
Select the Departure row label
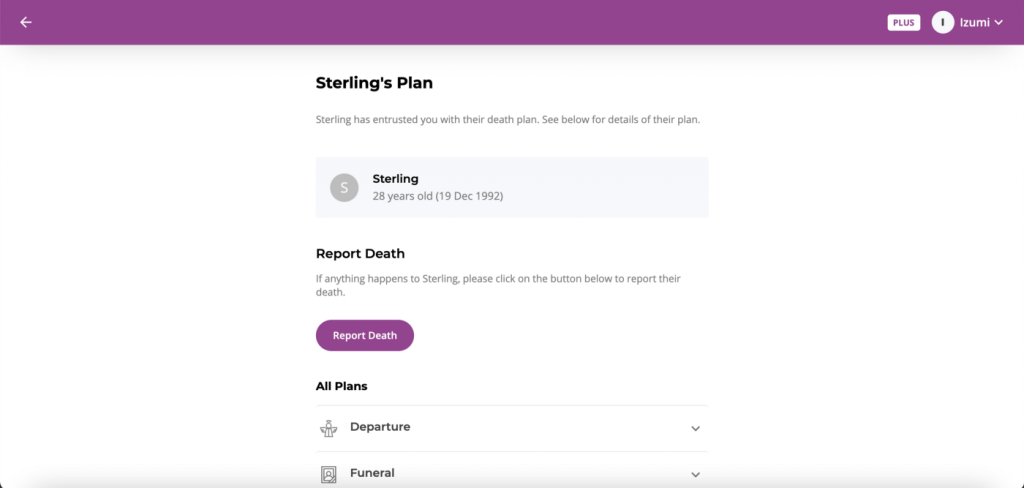[380, 427]
